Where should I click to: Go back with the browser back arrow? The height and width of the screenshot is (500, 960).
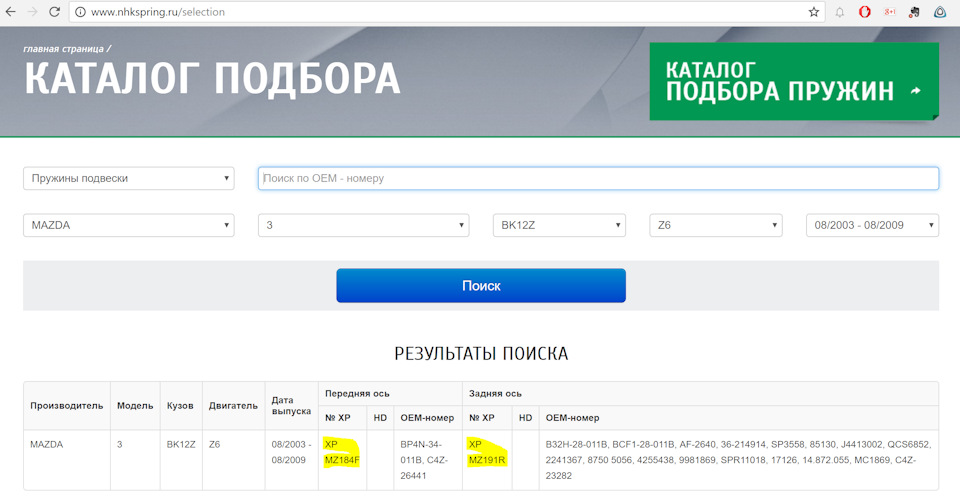(x=11, y=12)
